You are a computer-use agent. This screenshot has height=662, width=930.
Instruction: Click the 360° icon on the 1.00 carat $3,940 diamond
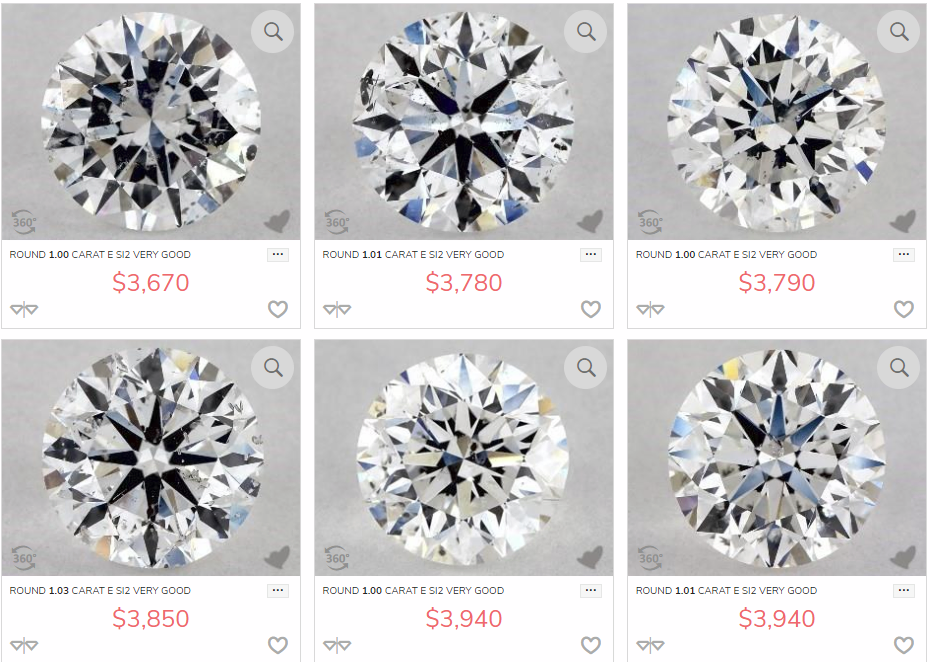(337, 556)
